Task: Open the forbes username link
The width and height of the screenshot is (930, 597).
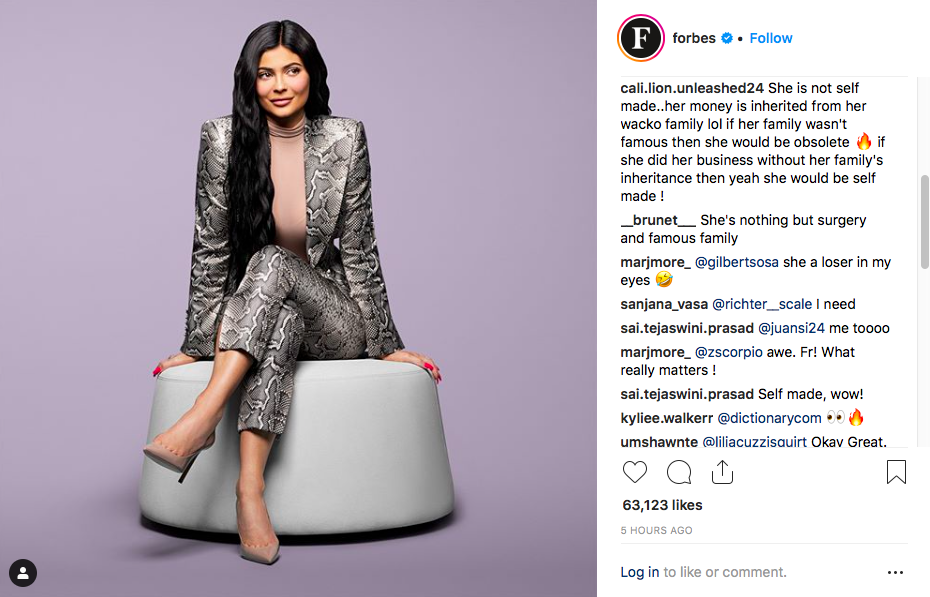Action: pos(694,38)
